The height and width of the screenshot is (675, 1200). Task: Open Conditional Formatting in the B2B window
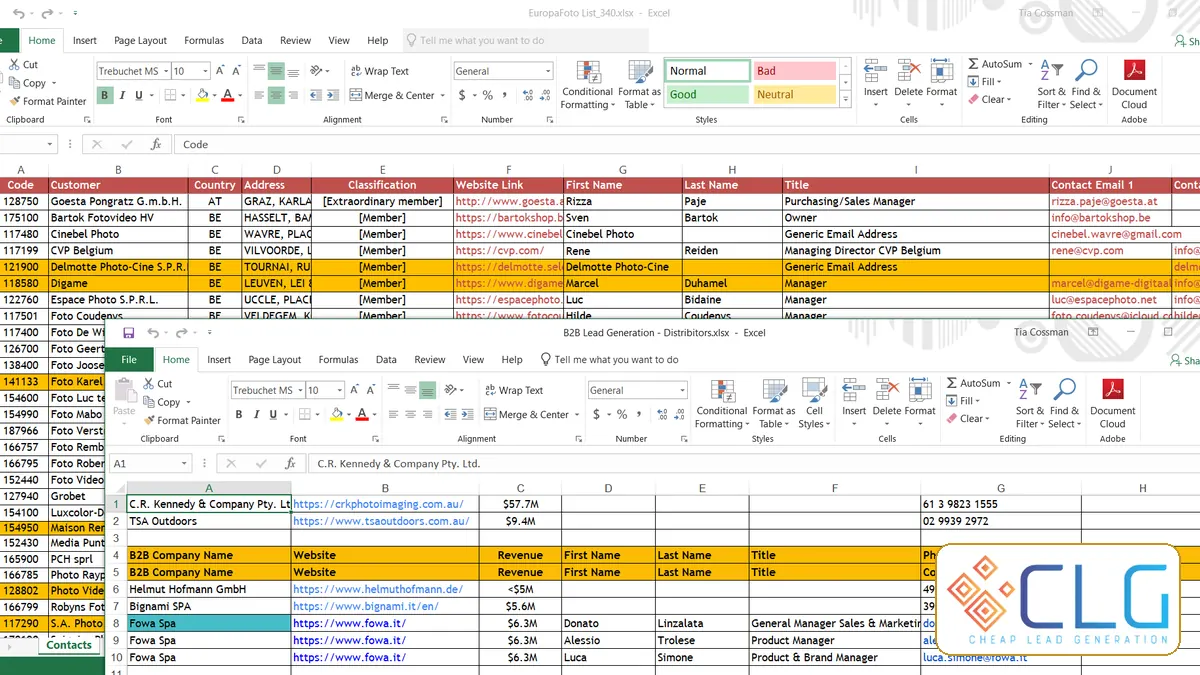click(x=722, y=404)
